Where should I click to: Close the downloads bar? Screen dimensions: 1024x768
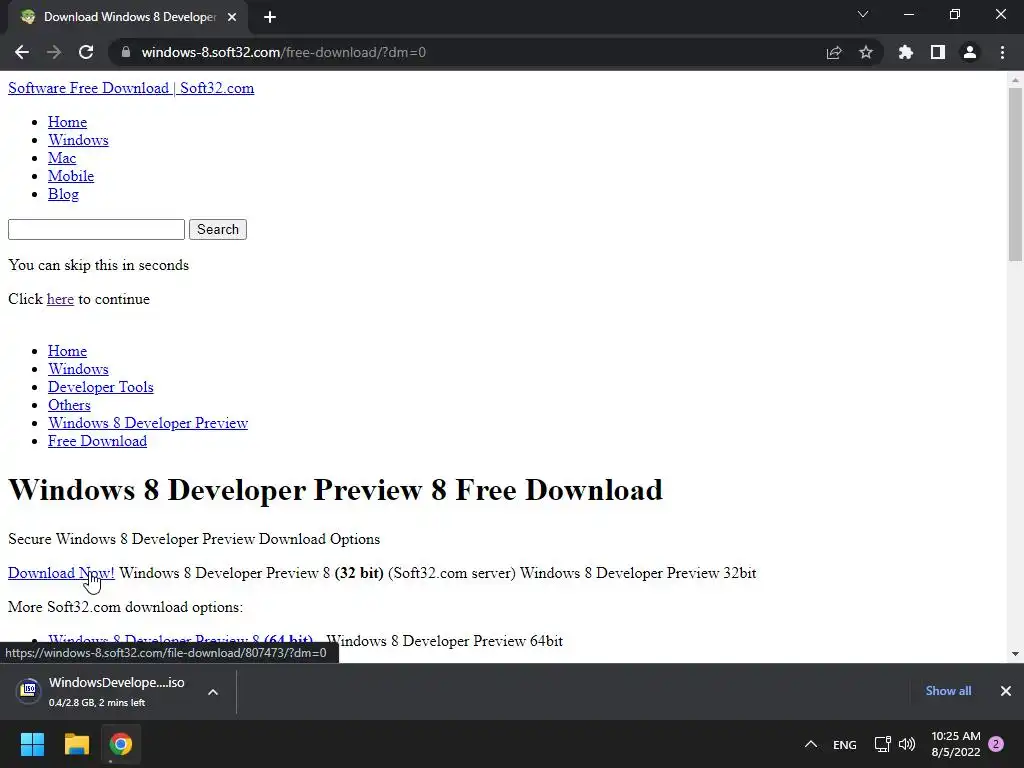tap(1006, 691)
